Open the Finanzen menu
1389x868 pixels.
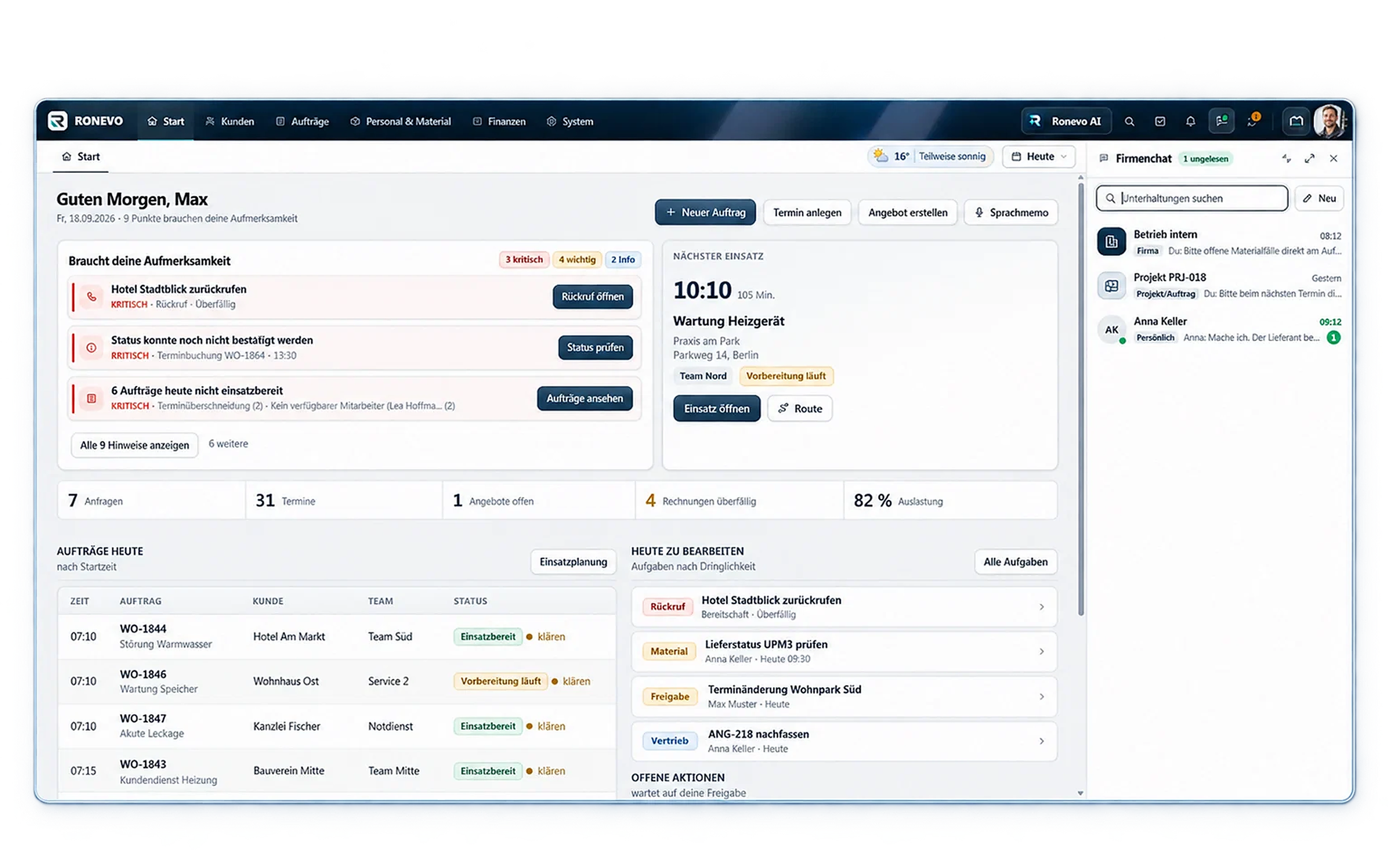[x=499, y=121]
